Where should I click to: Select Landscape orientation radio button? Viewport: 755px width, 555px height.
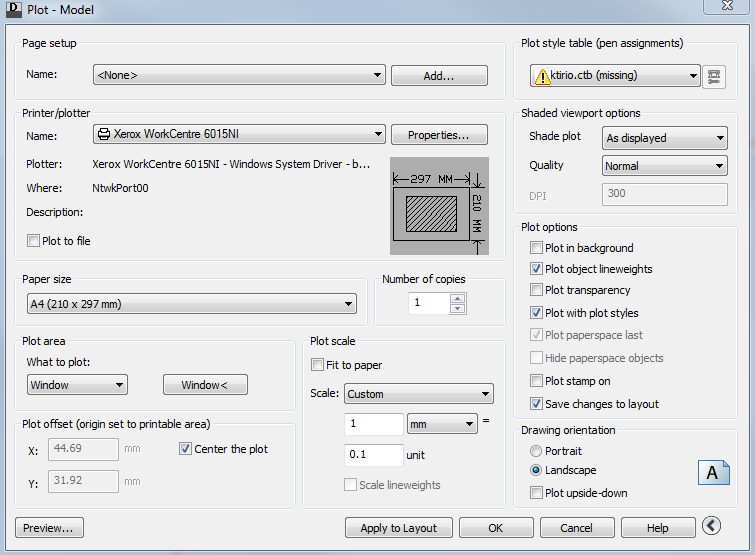coord(535,470)
